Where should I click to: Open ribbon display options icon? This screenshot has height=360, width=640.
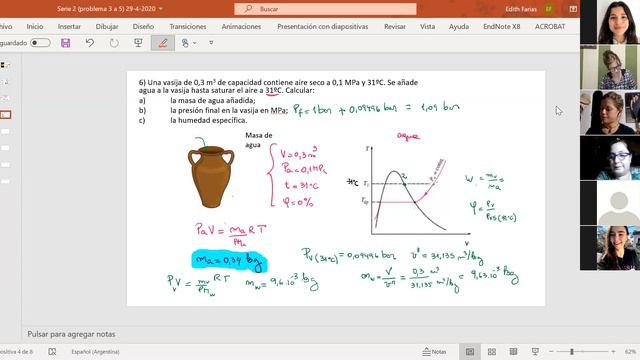(x=573, y=9)
